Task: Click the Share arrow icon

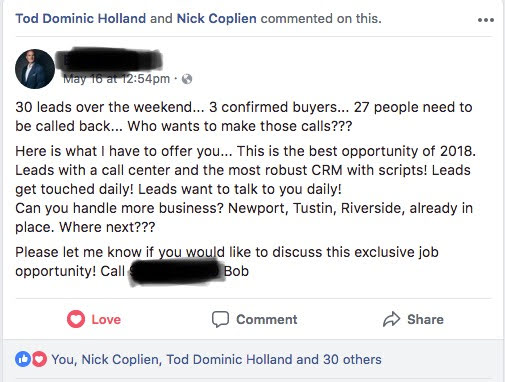Action: 391,319
